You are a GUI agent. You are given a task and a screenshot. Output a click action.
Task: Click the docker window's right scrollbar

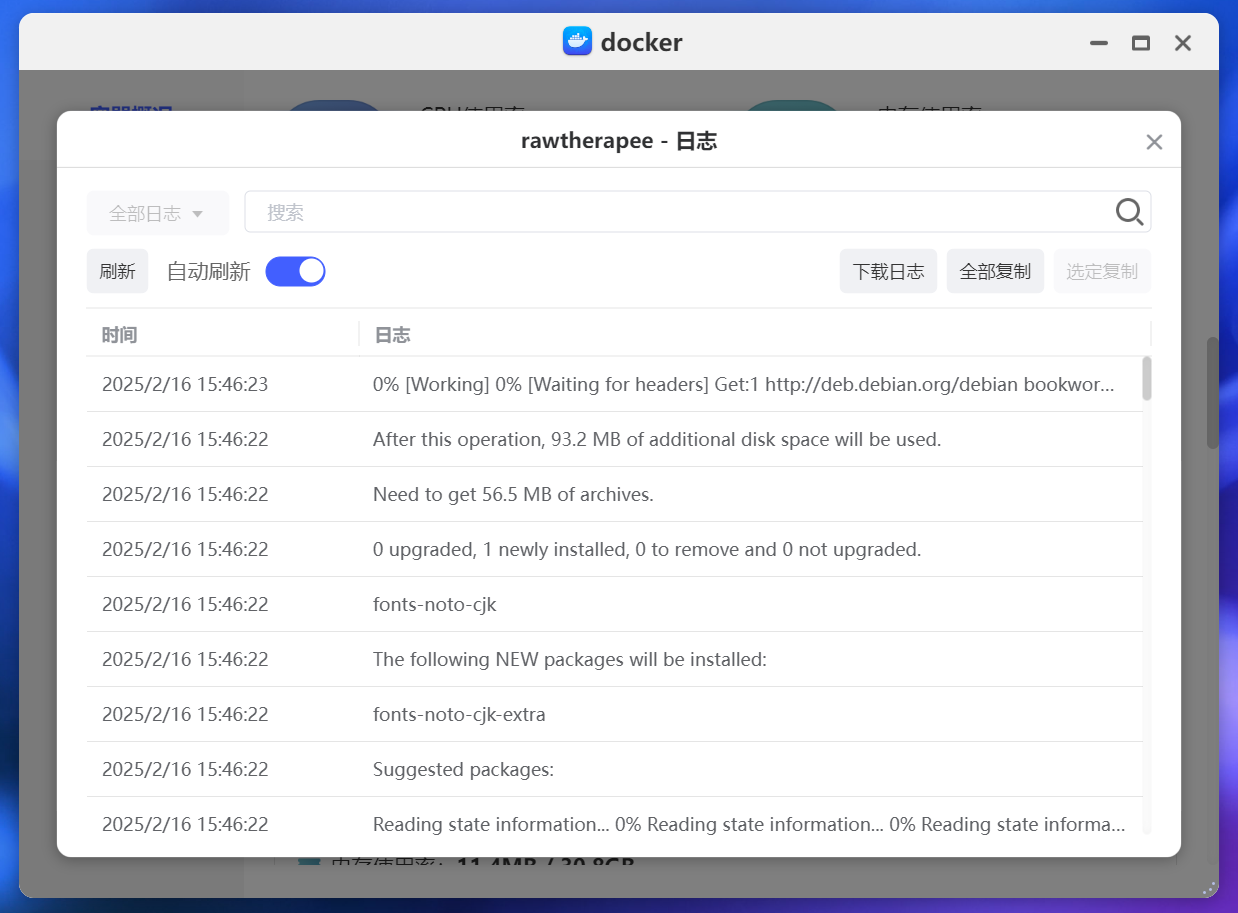point(1213,393)
